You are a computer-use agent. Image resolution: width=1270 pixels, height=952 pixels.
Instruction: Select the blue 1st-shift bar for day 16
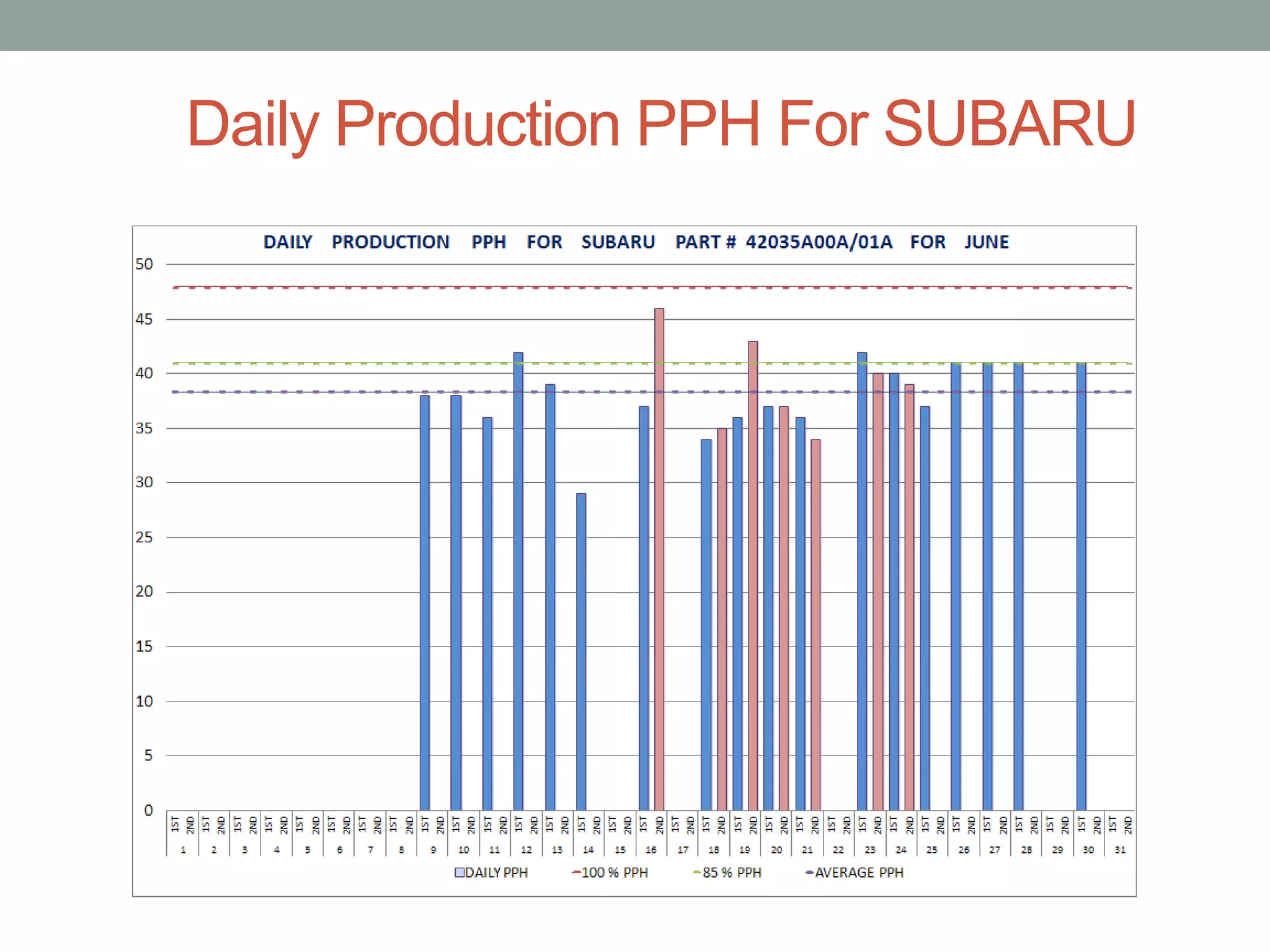point(644,608)
